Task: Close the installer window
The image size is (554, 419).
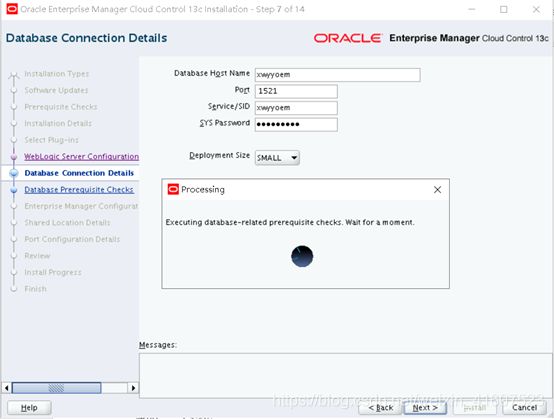Action: coord(536,9)
